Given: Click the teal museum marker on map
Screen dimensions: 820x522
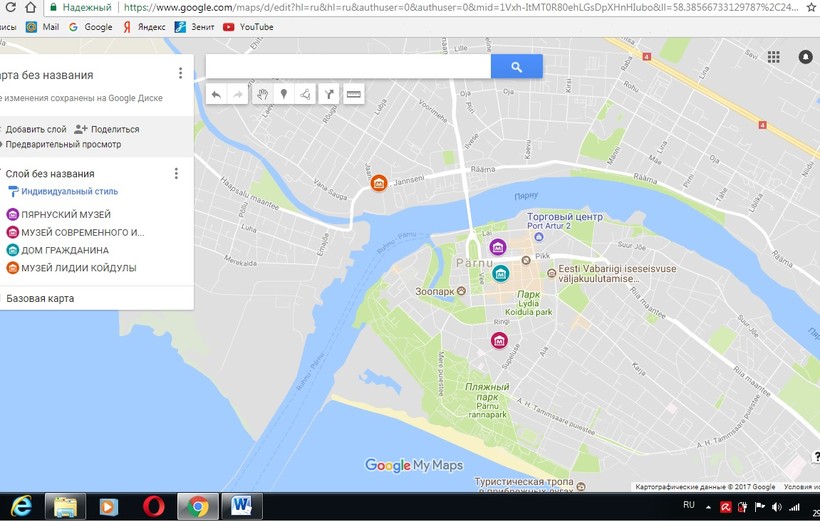Looking at the screenshot, I should (500, 273).
